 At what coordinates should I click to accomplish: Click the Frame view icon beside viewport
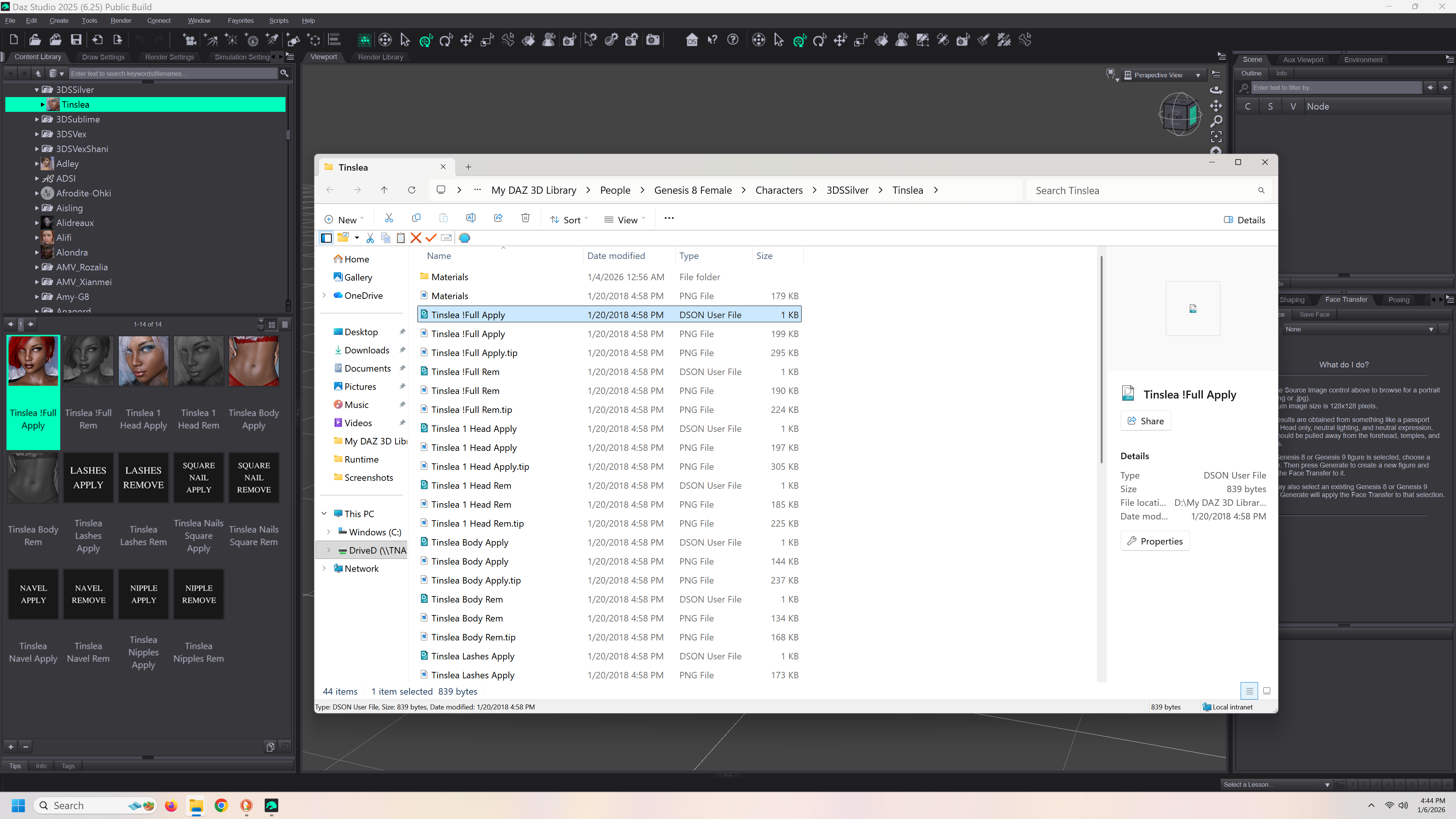click(1216, 136)
